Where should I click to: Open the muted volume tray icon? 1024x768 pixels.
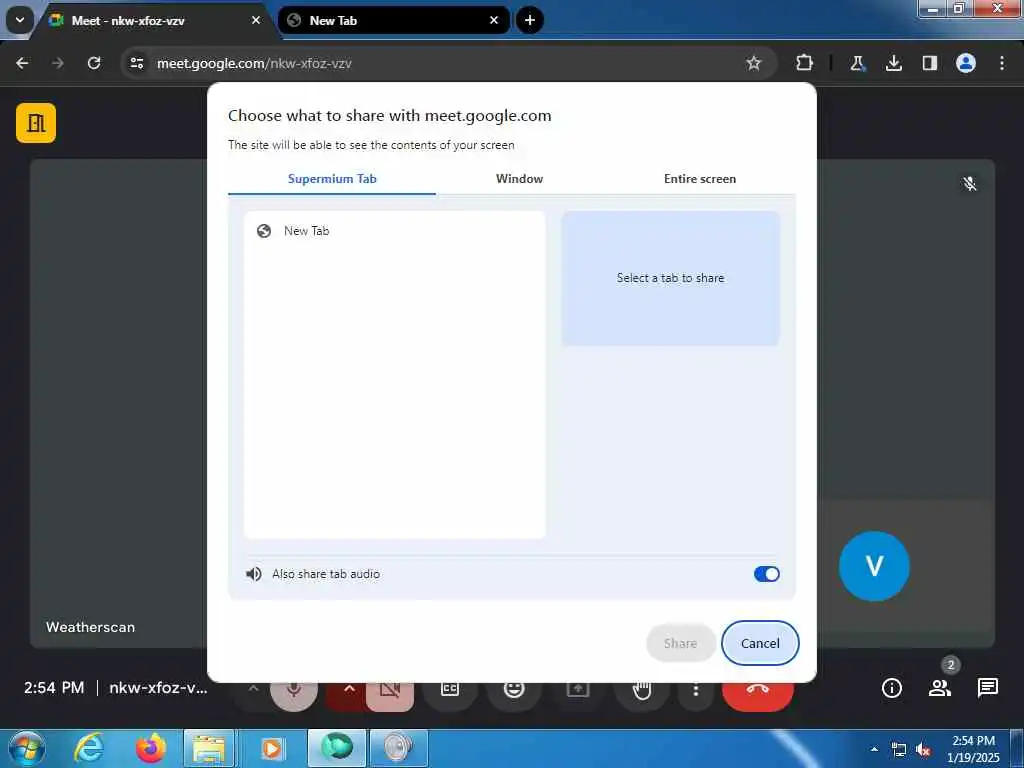point(923,750)
